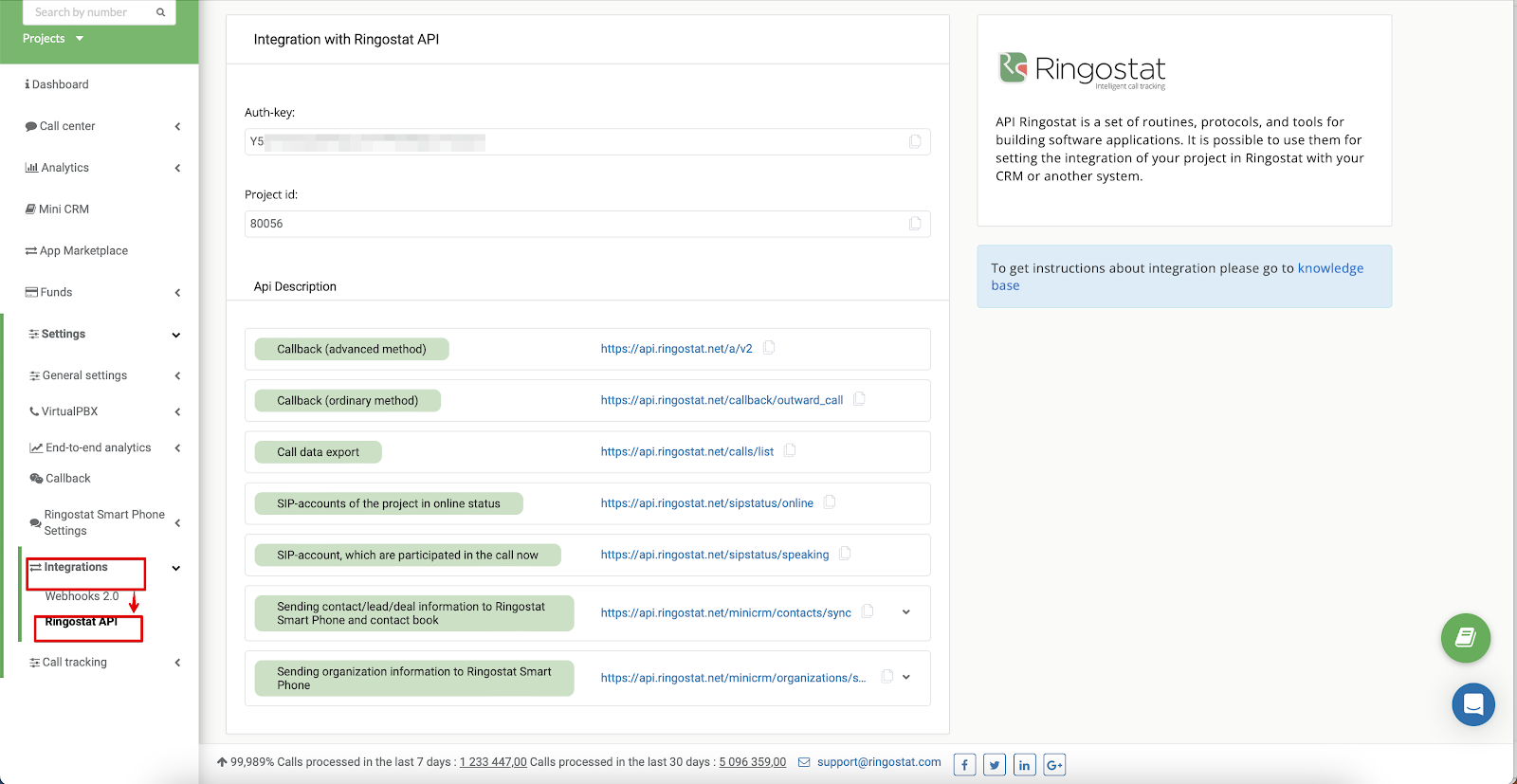Open the Google Plus social link
Screen dimensions: 1517x784
click(1054, 765)
